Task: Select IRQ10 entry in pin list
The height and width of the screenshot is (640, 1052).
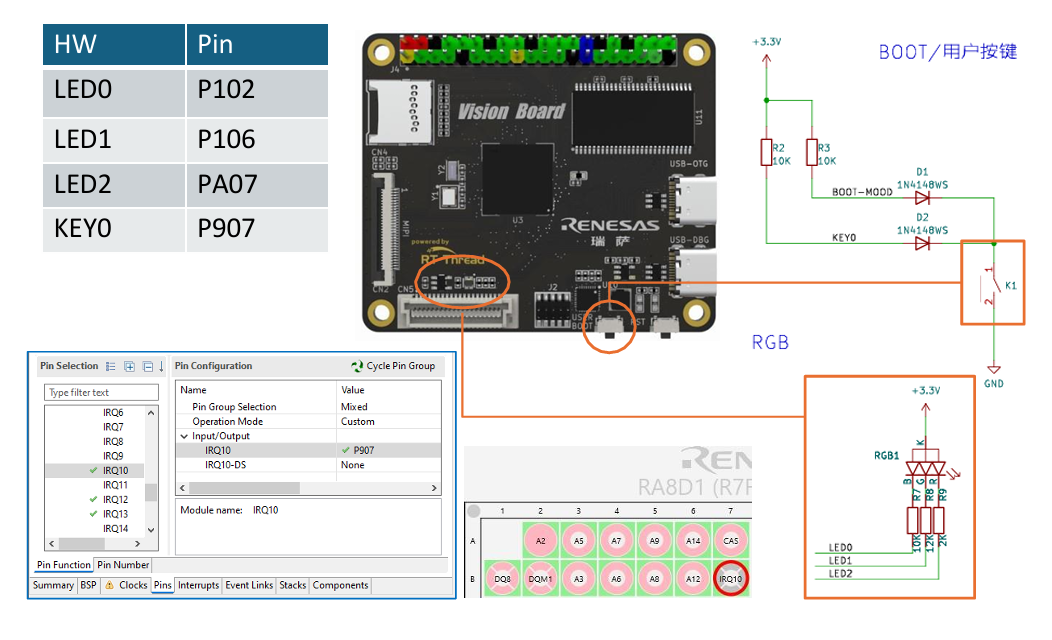Action: [x=115, y=471]
